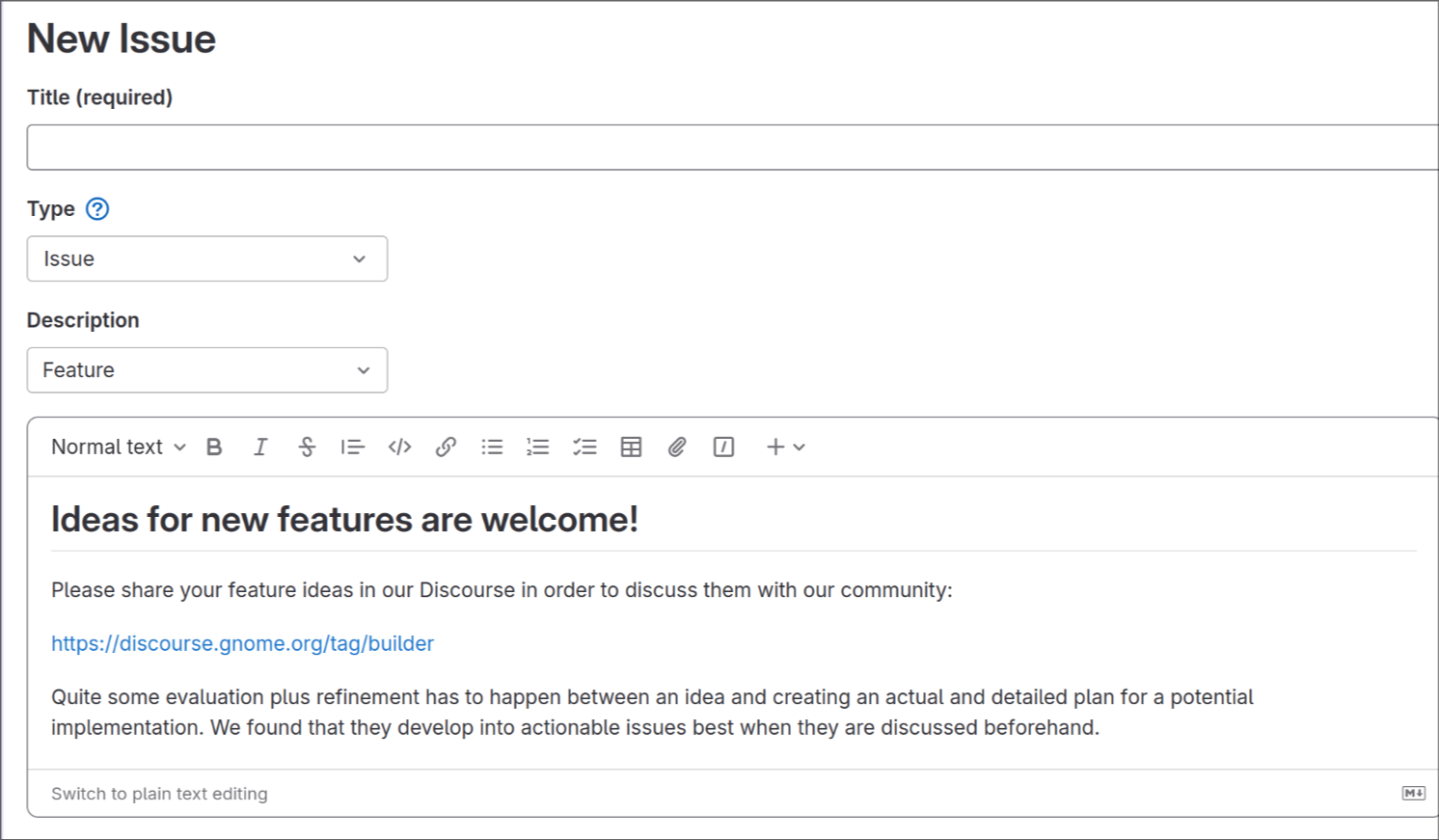Insert a table
The width and height of the screenshot is (1439, 840).
click(631, 447)
